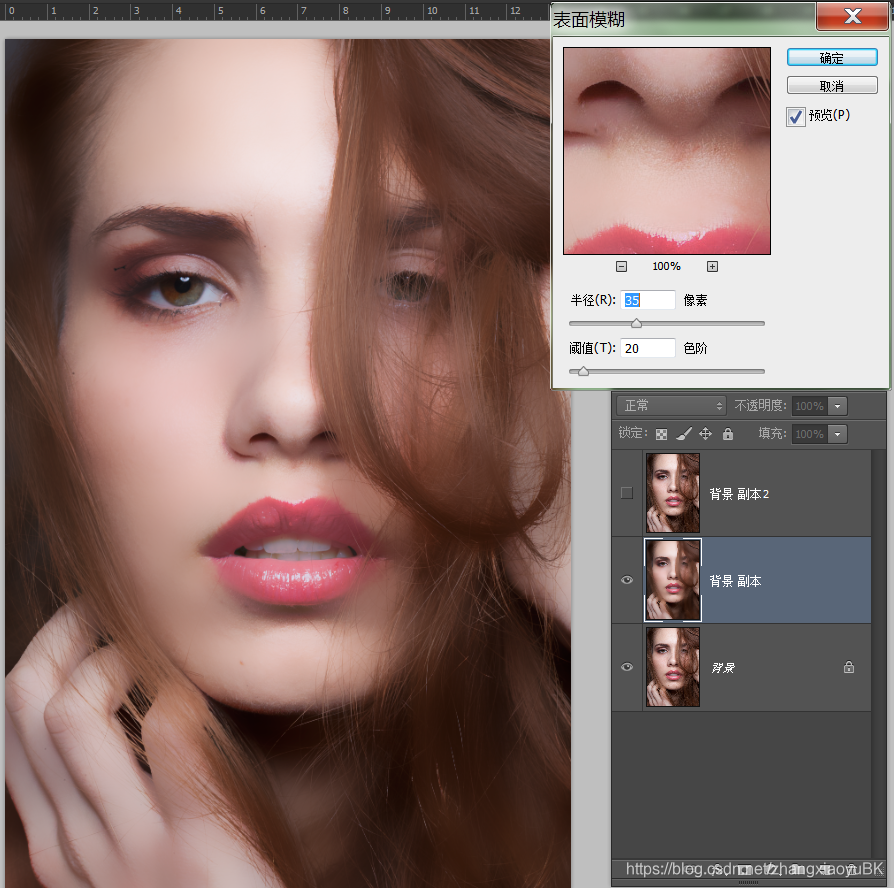The height and width of the screenshot is (888, 894).
Task: Open the 正常 blend mode dropdown
Action: pyautogui.click(x=671, y=406)
